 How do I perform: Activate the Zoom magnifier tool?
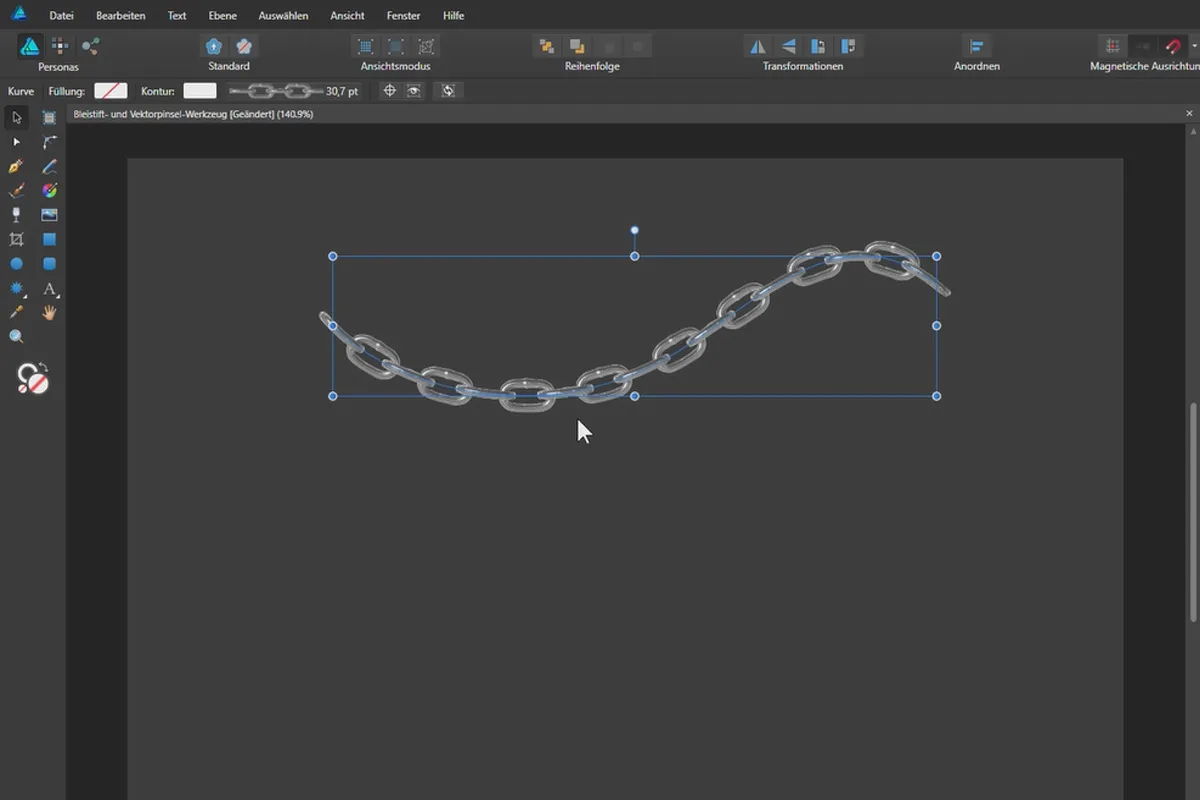(x=16, y=337)
